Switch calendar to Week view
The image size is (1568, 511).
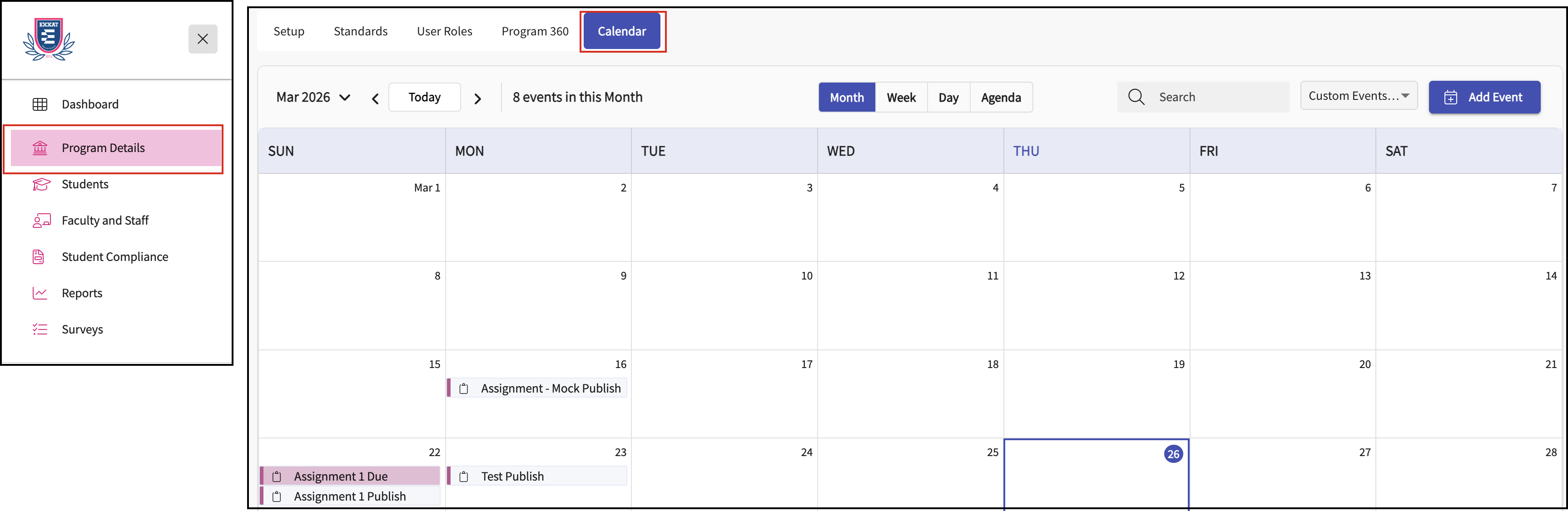[901, 98]
